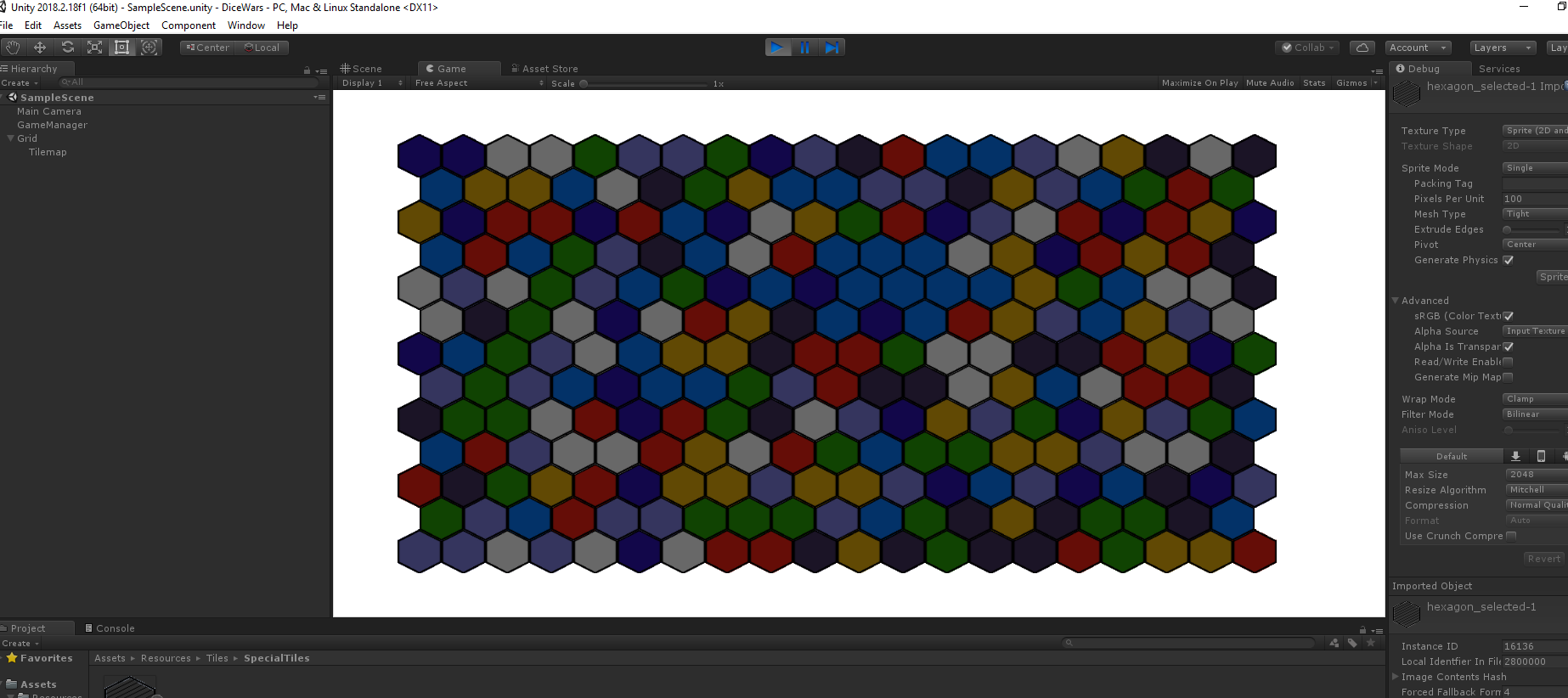
Task: Search project by label icon
Action: pyautogui.click(x=1352, y=643)
